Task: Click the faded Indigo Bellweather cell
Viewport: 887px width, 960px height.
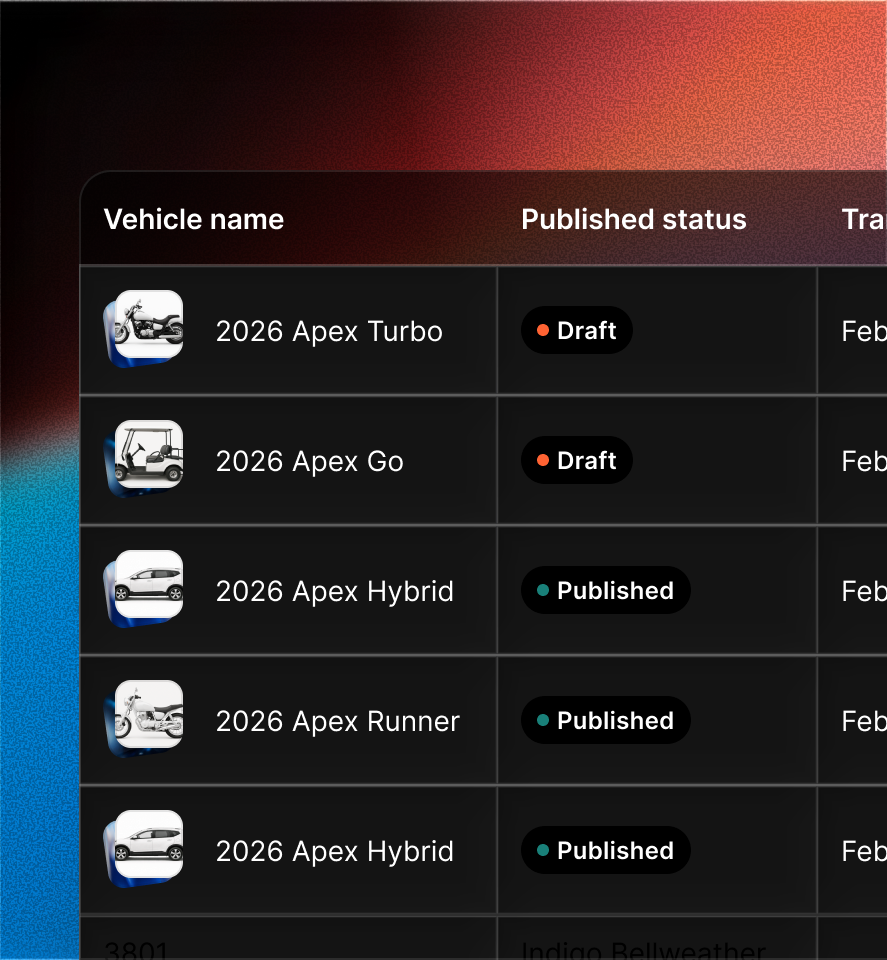Action: pyautogui.click(x=644, y=949)
